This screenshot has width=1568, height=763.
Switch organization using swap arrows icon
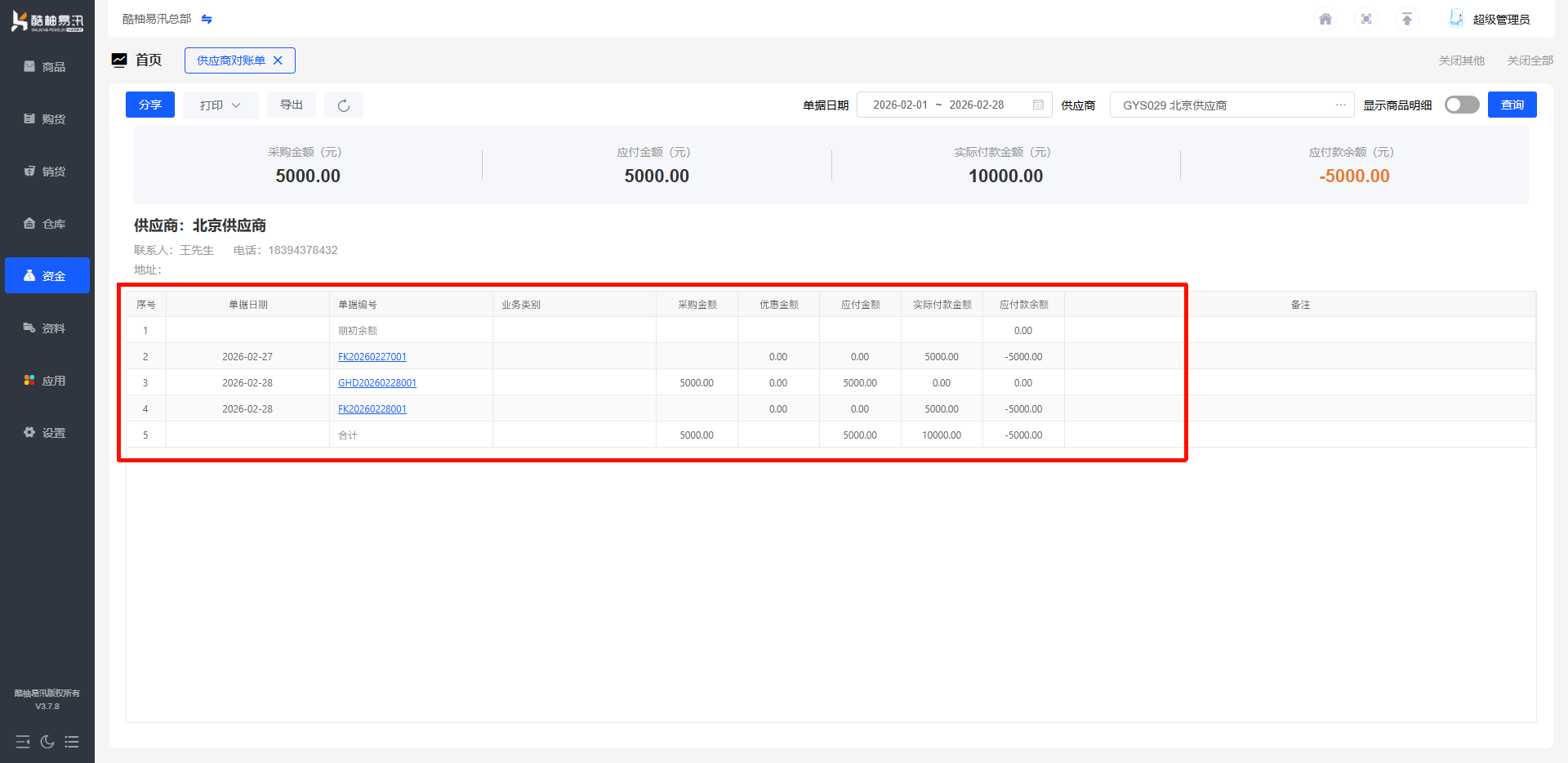click(207, 19)
